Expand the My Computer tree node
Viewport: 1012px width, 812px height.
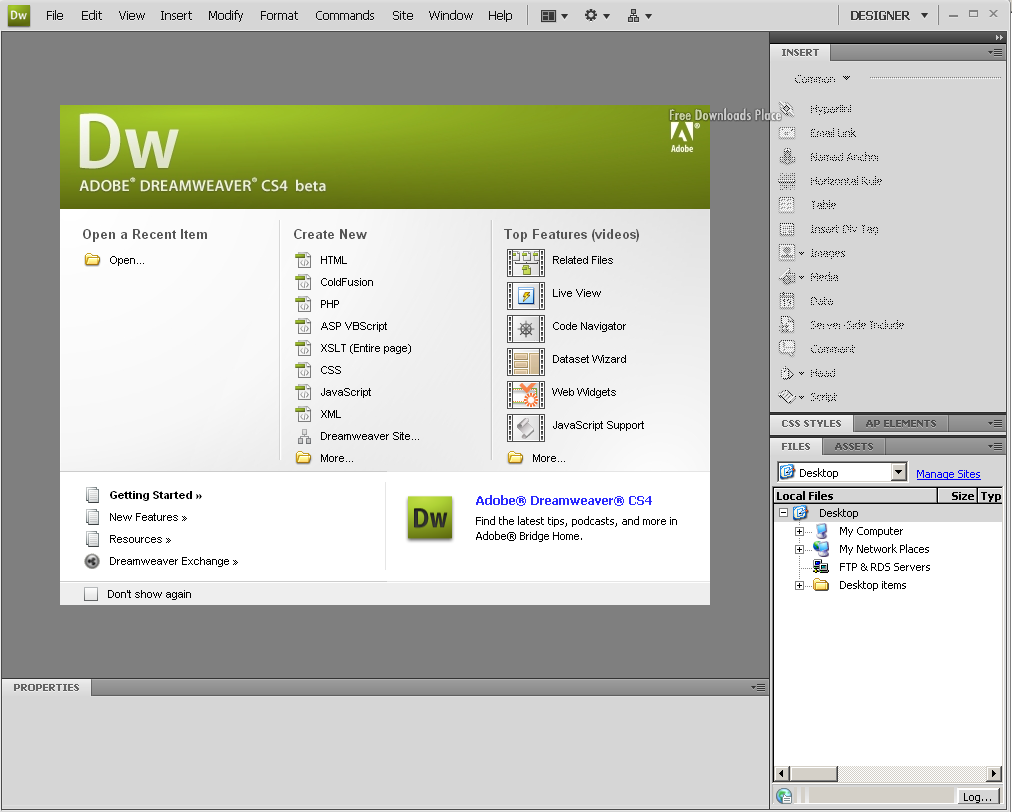(x=799, y=531)
